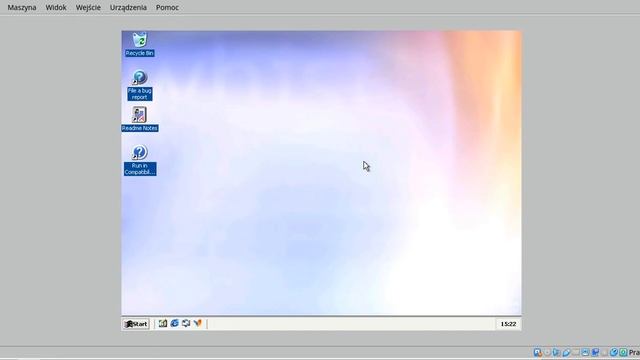The image size is (640, 360).
Task: Open the Maszyna menu
Action: (x=22, y=7)
